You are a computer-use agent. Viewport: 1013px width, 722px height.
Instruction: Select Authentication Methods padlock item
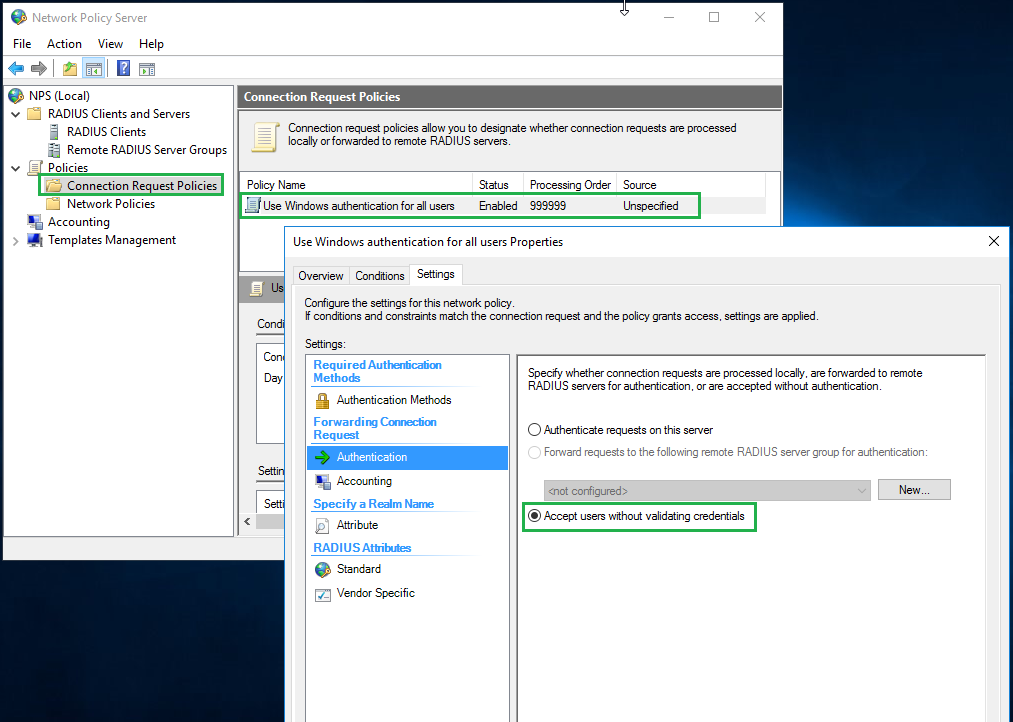pyautogui.click(x=393, y=400)
